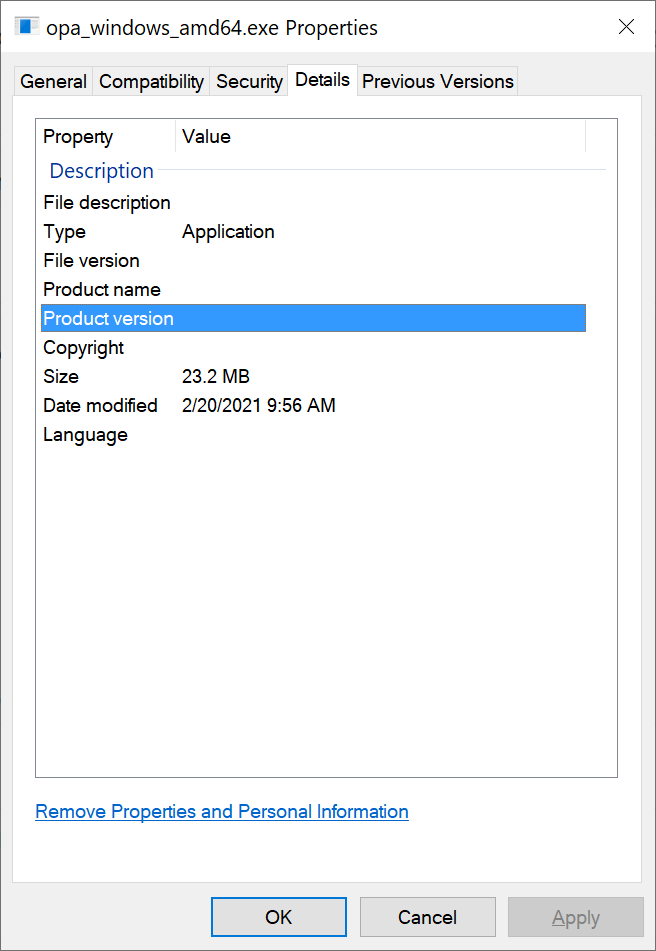Screen dimensions: 656x951
Task: Click the OK button
Action: coord(279,917)
